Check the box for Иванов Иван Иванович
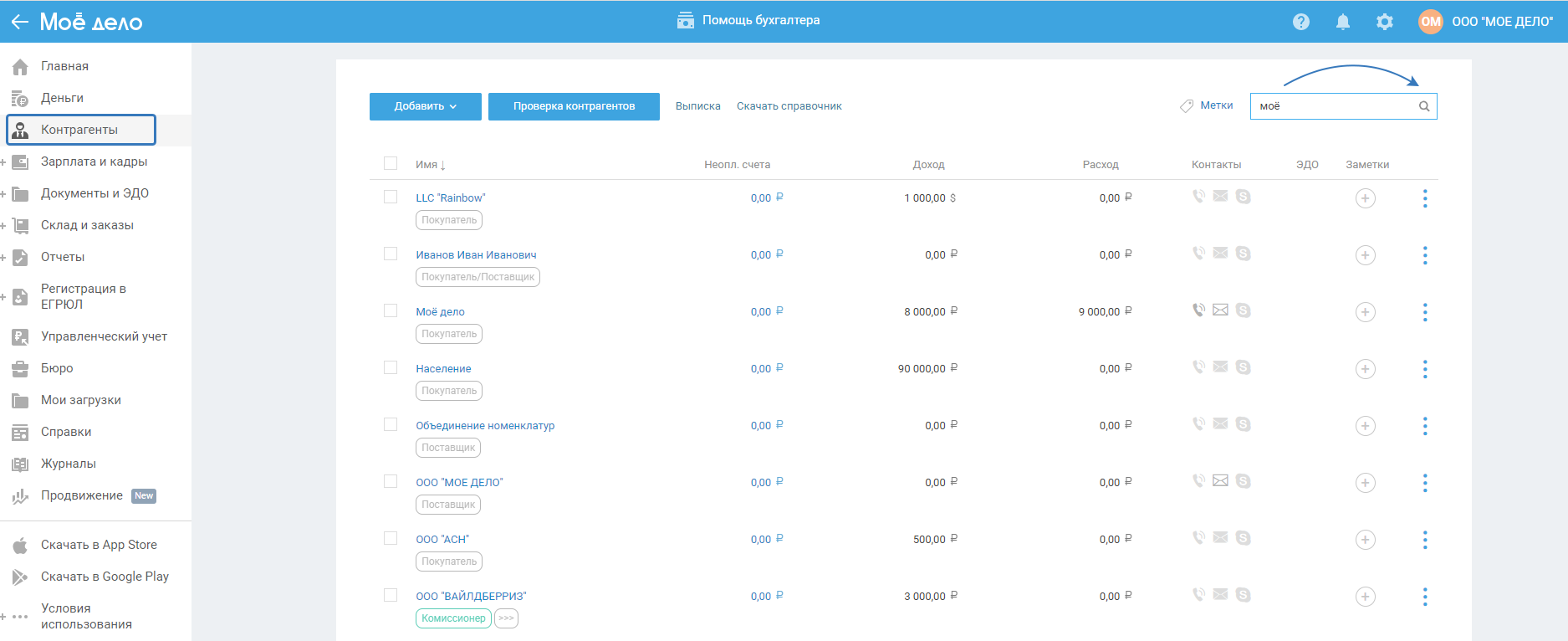Viewport: 1568px width, 641px height. pos(391,254)
